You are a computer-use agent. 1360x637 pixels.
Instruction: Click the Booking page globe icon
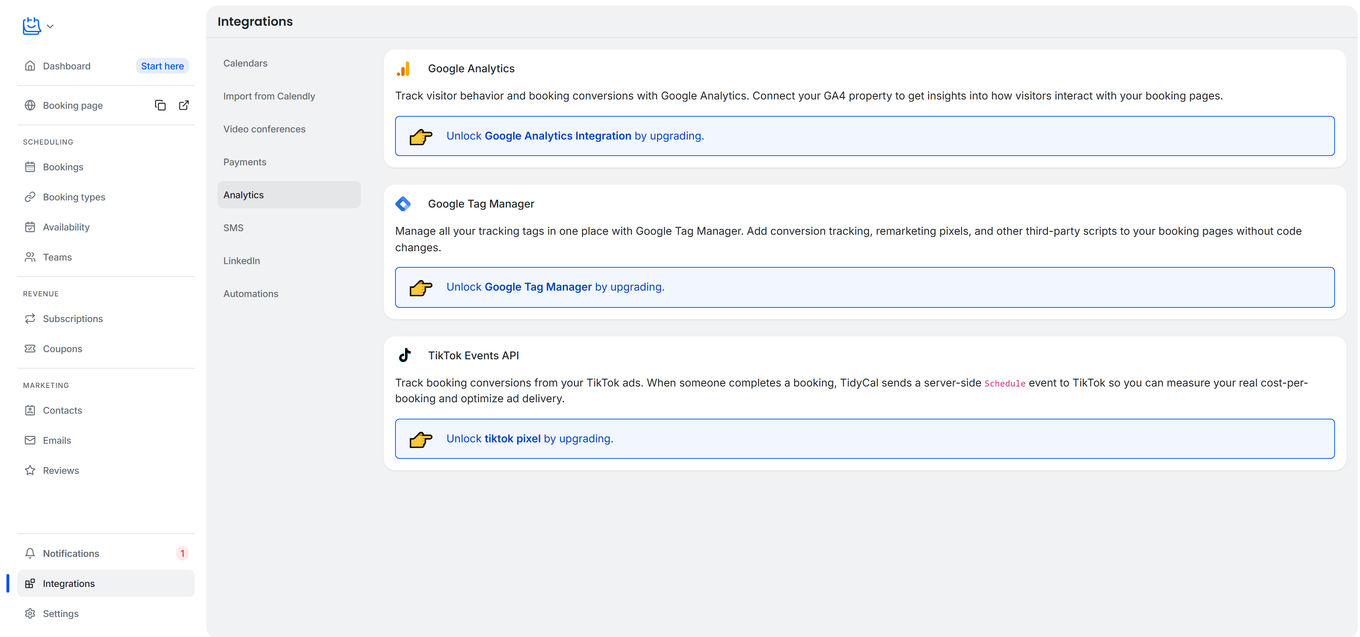tap(30, 105)
